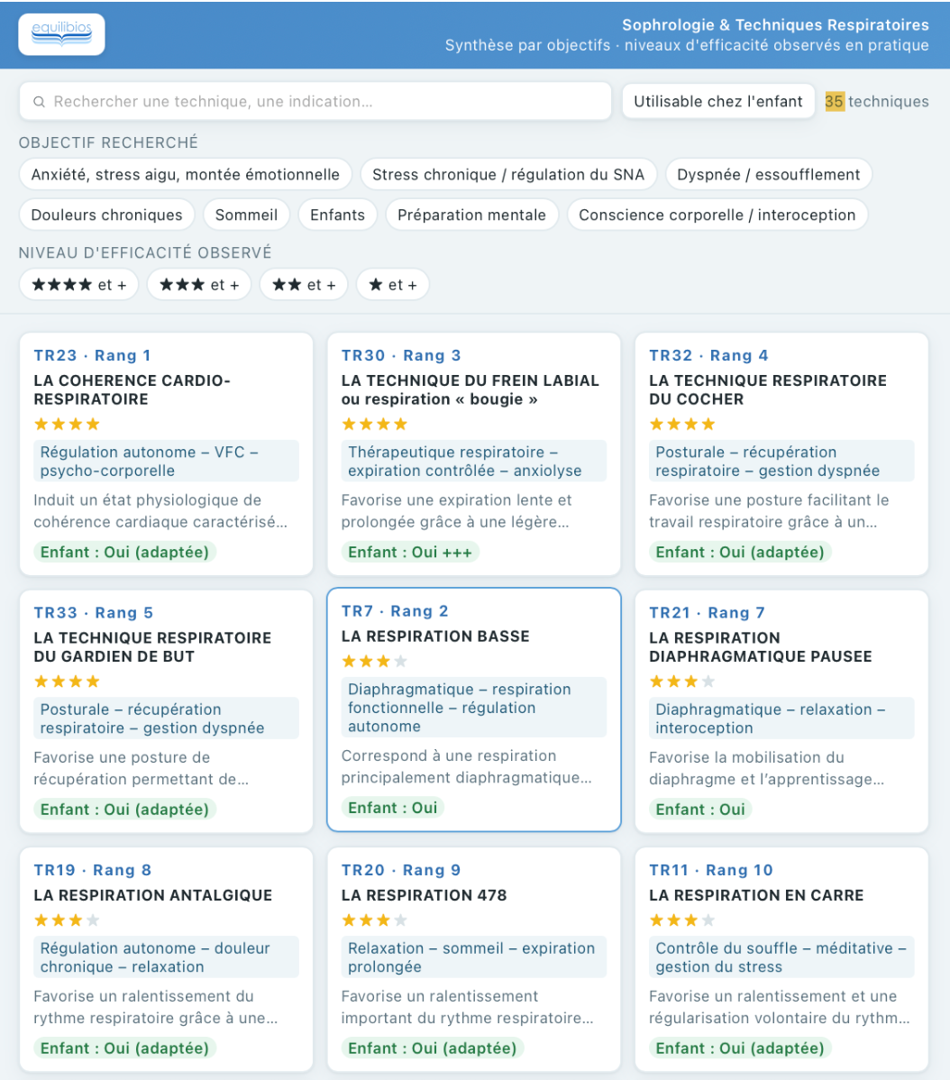Select the 'Dyspnée / essoufflement' chip
This screenshot has width=950, height=1080.
coord(768,174)
